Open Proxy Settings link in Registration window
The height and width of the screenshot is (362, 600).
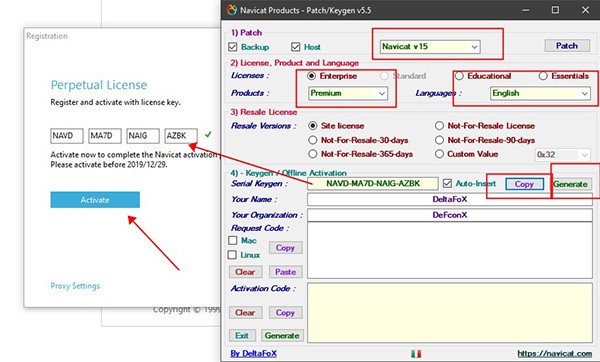click(75, 286)
